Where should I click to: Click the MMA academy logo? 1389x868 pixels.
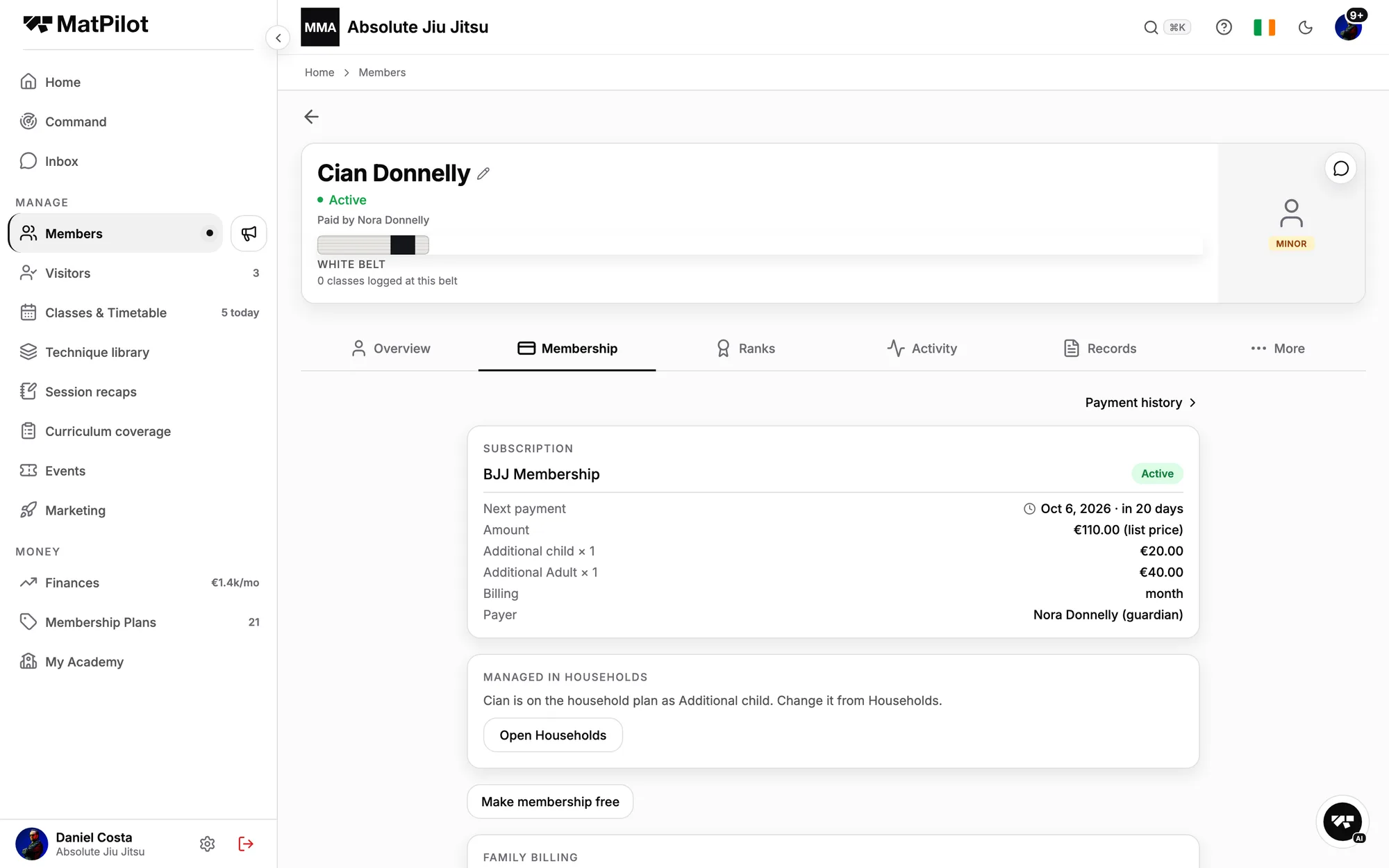[x=320, y=27]
